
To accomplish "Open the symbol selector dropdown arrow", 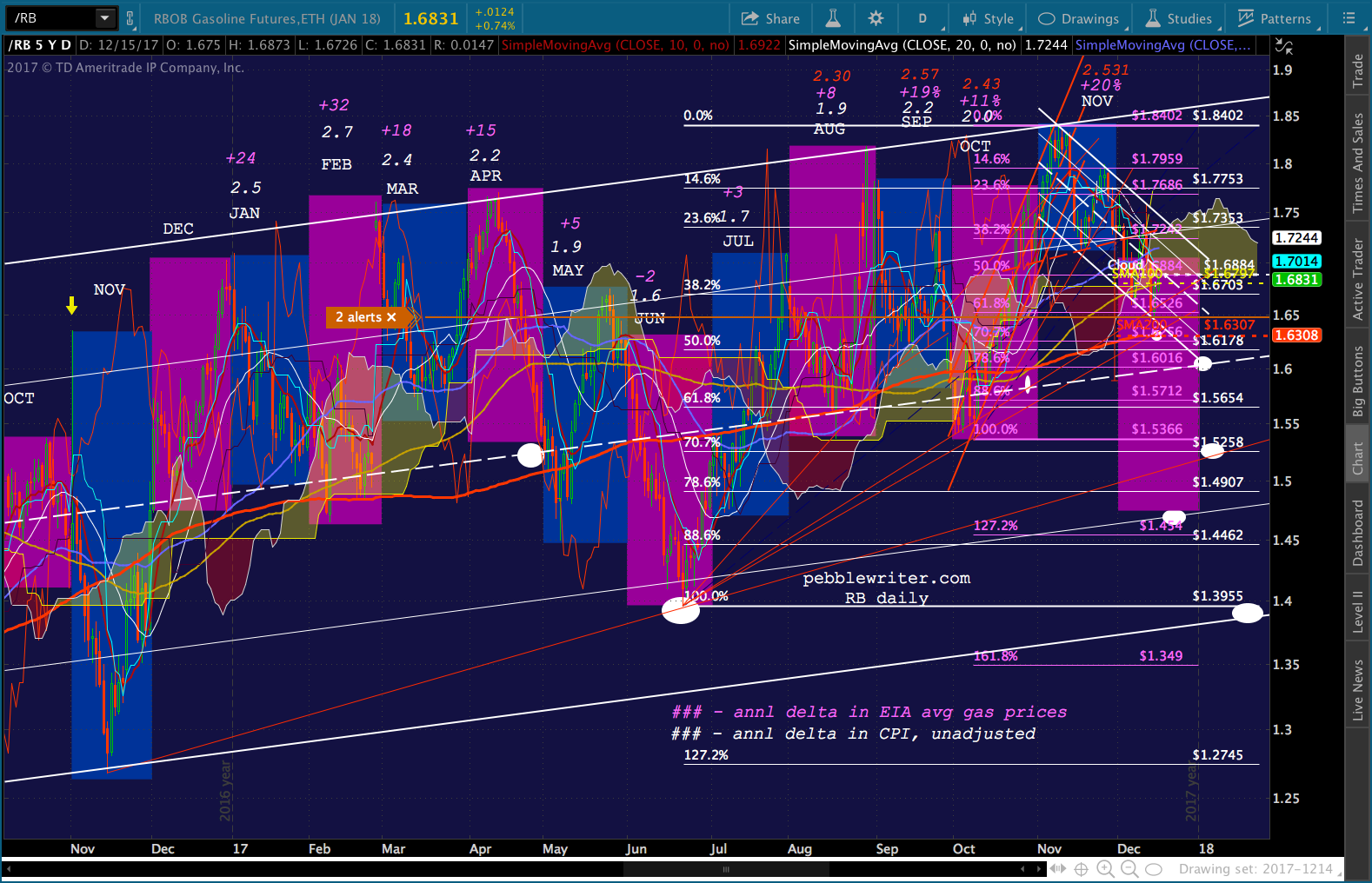I will (x=104, y=17).
